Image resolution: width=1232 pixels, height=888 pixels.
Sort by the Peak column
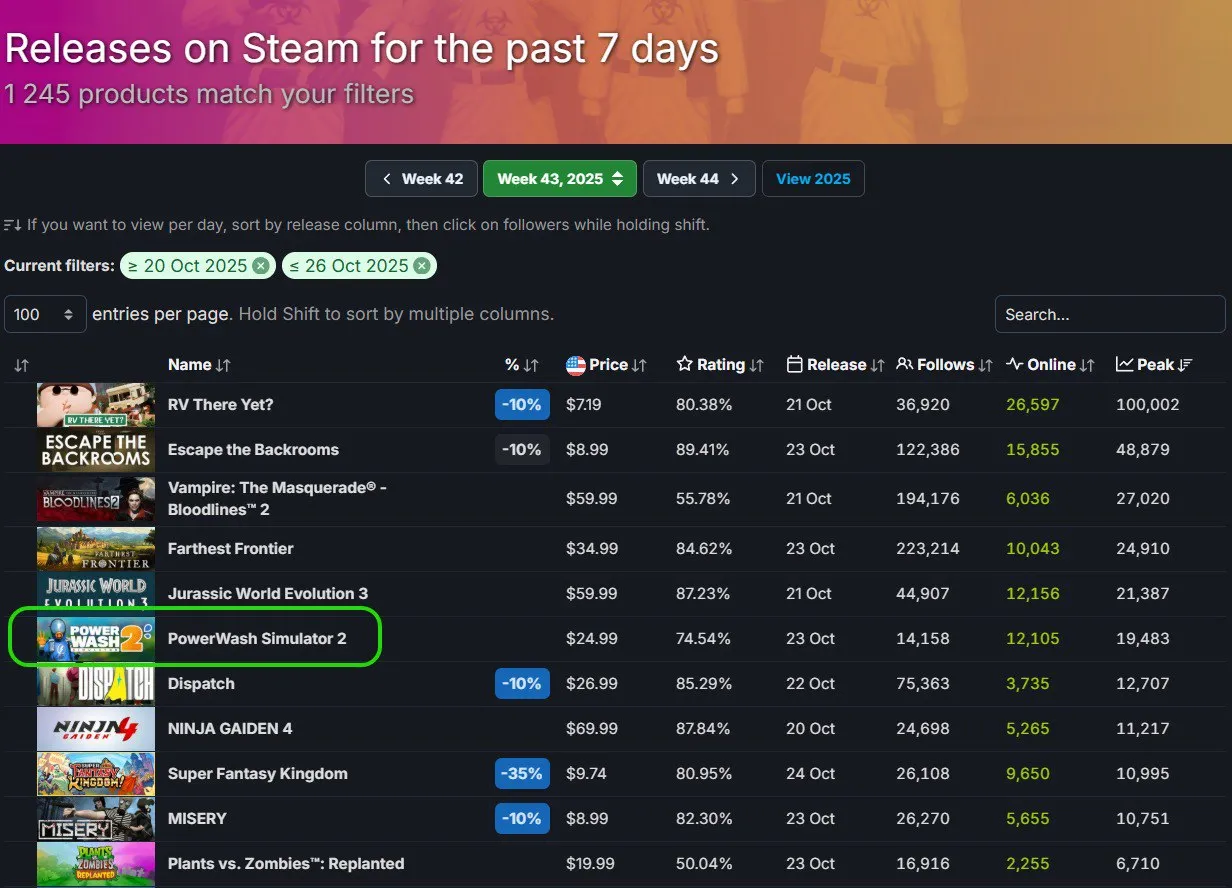pyautogui.click(x=1154, y=365)
